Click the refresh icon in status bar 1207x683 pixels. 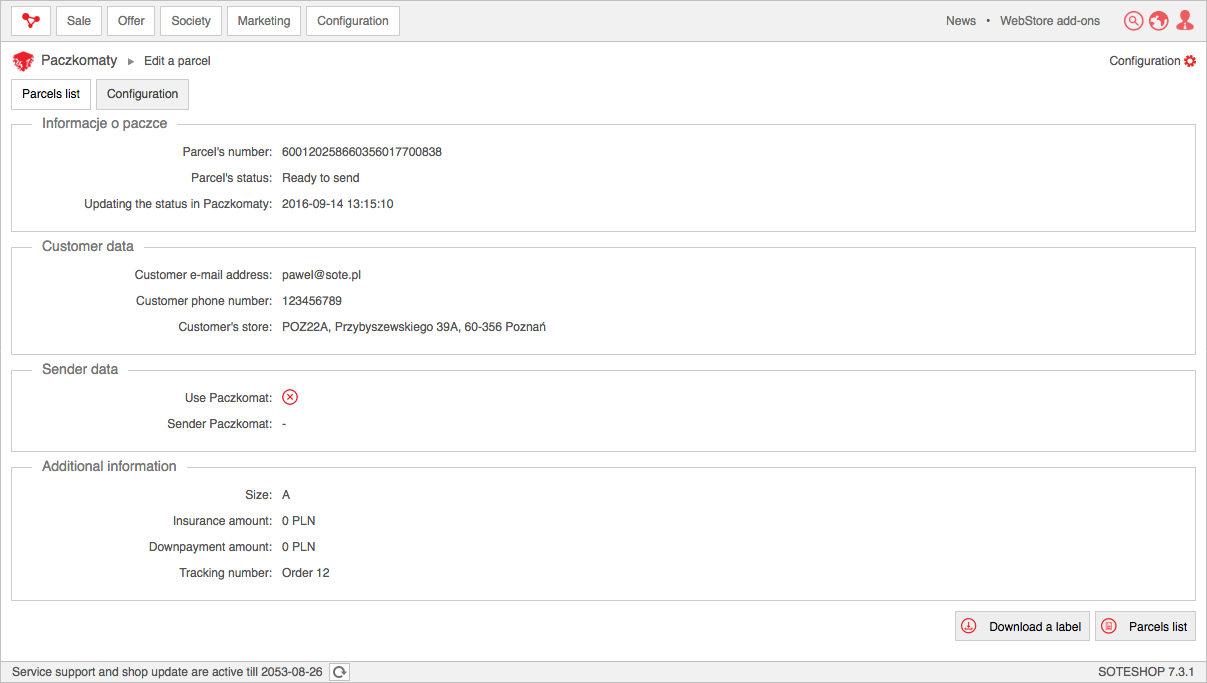pyautogui.click(x=339, y=672)
